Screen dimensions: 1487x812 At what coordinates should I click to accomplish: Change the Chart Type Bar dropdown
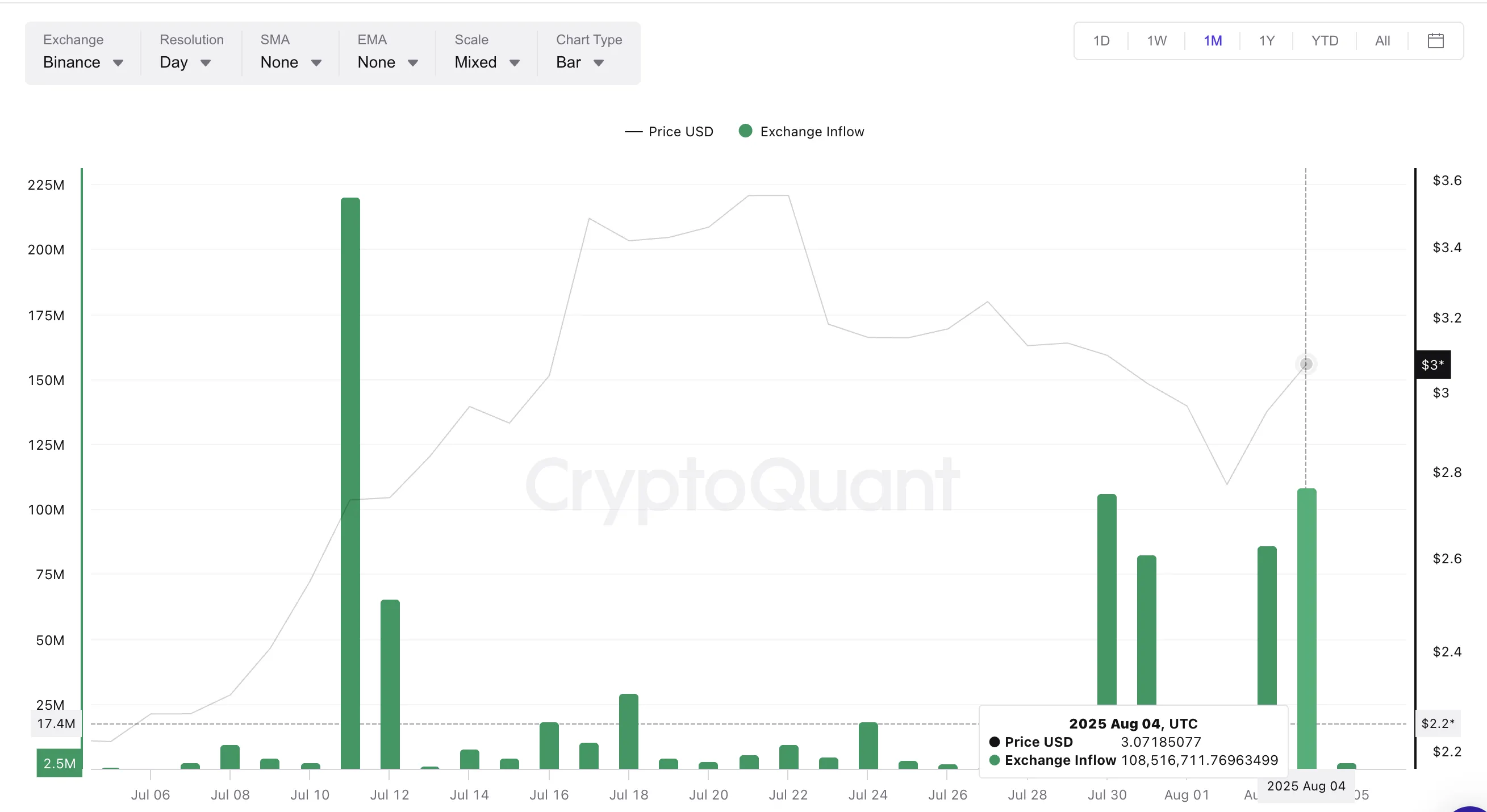tap(579, 62)
